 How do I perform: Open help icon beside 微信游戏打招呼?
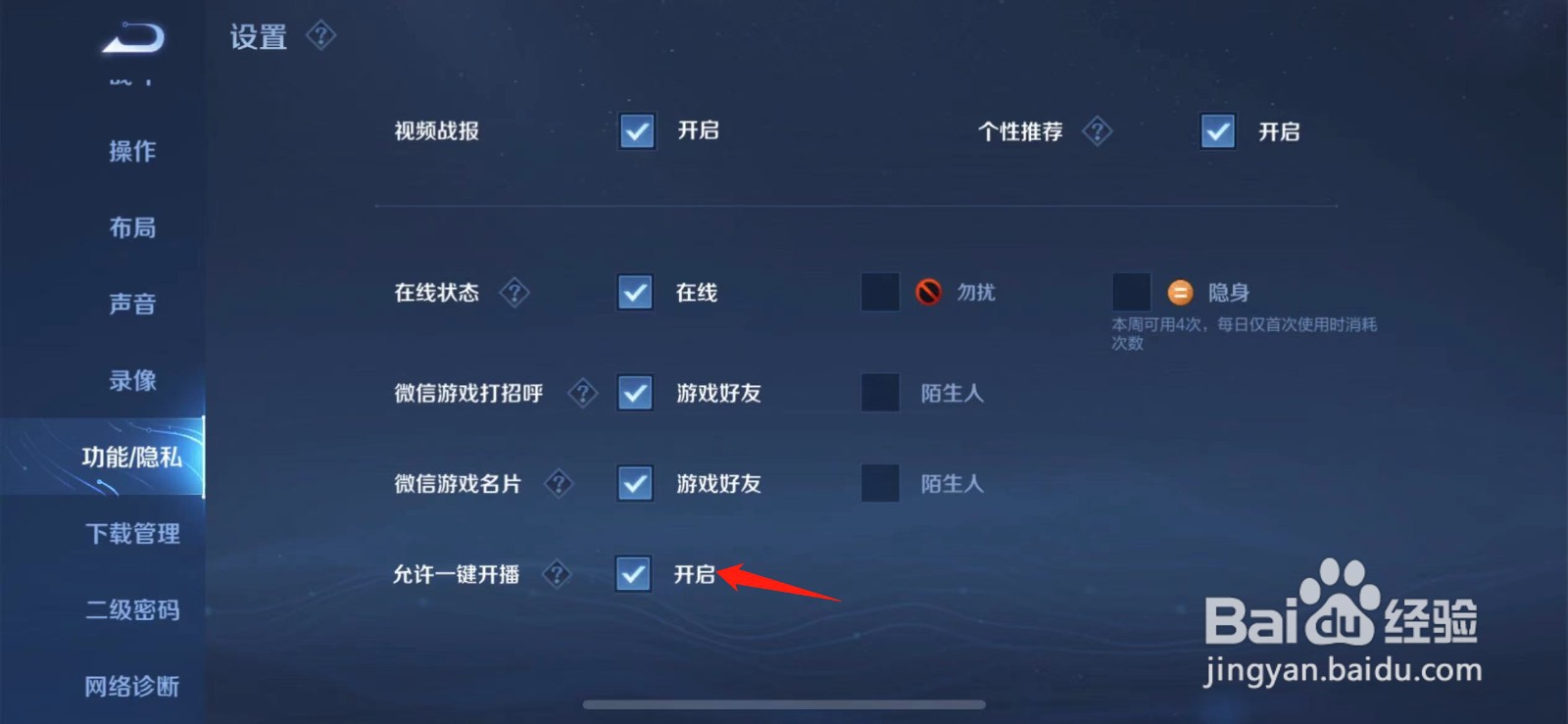[582, 393]
